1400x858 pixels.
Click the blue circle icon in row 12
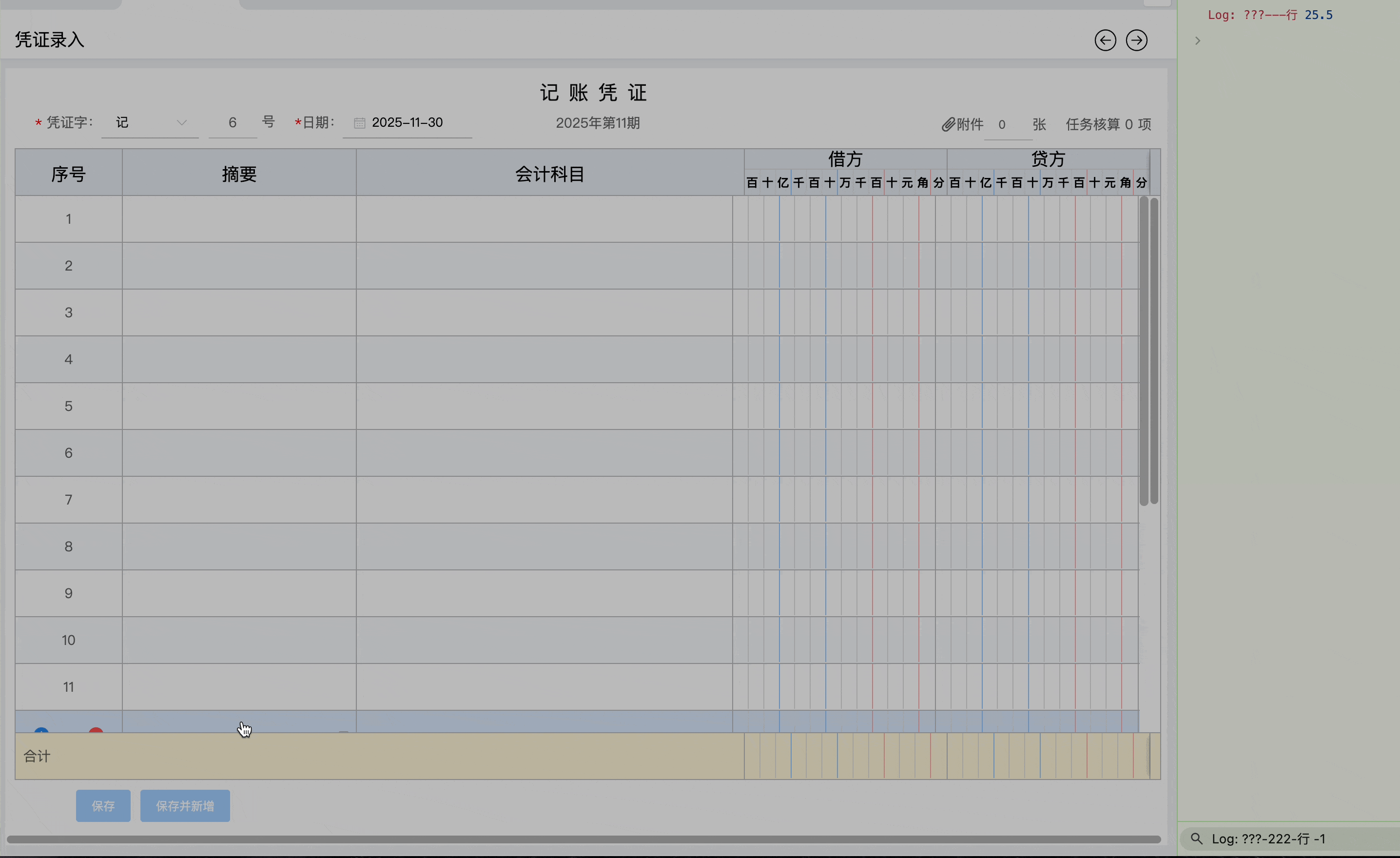pyautogui.click(x=41, y=730)
